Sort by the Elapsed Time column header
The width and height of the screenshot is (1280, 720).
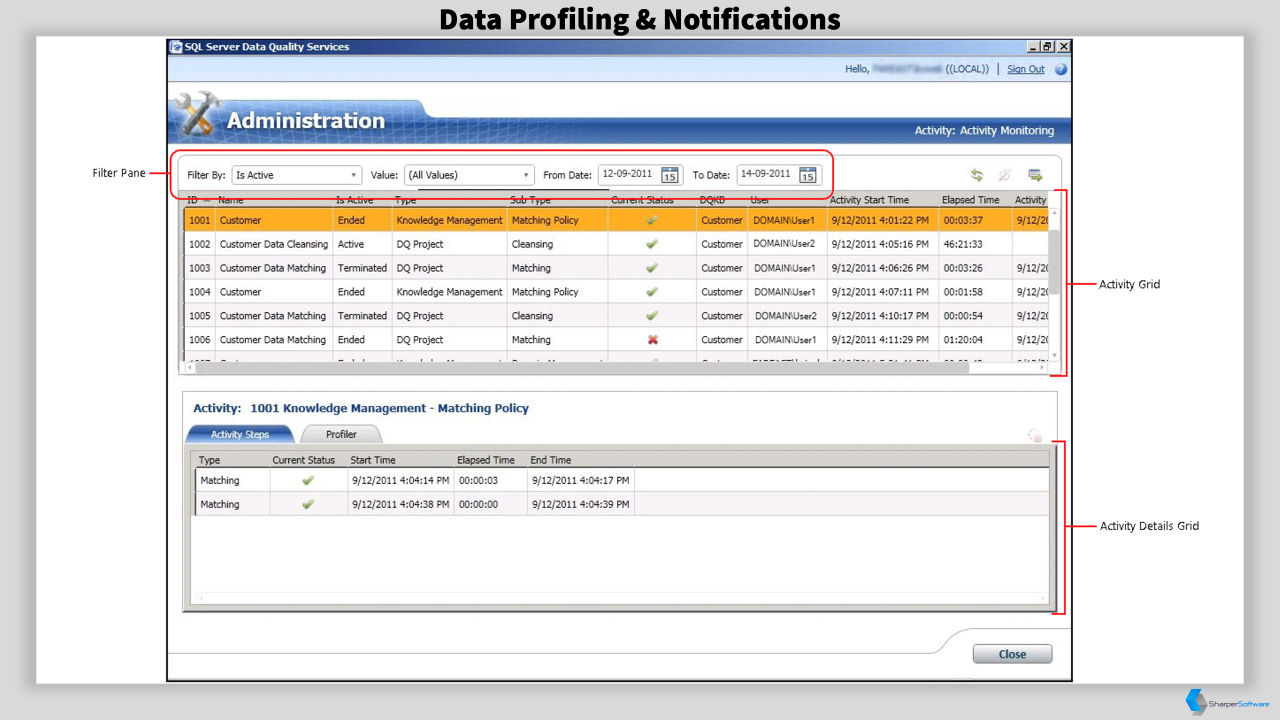[970, 200]
